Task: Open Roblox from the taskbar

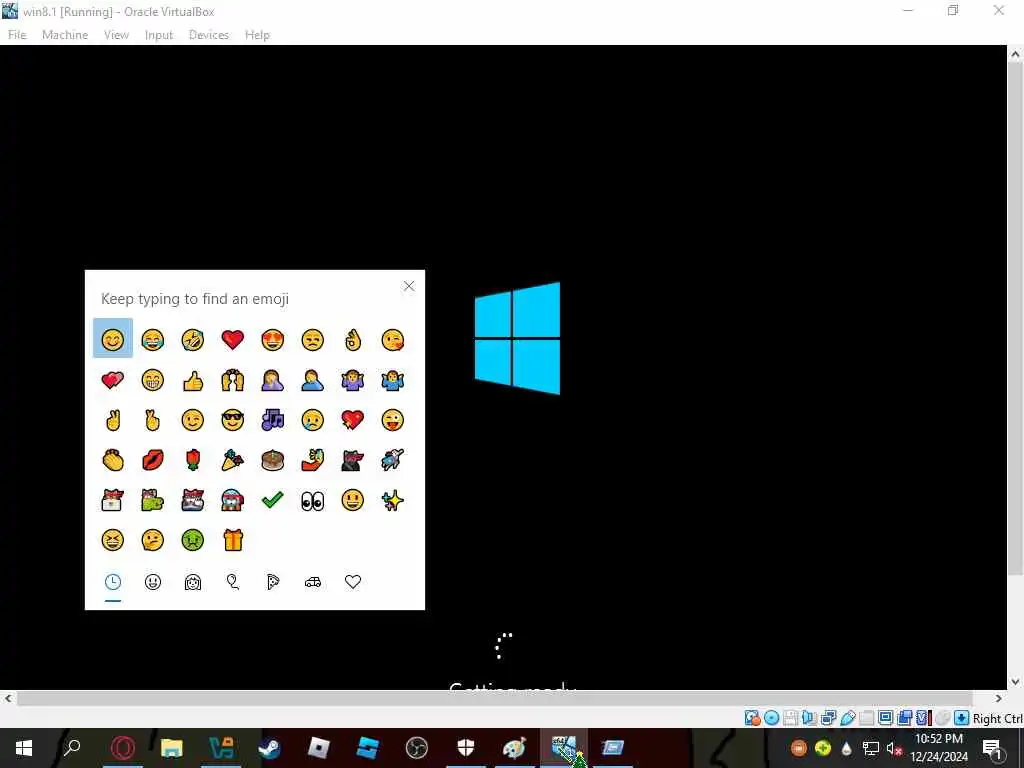Action: (x=318, y=748)
